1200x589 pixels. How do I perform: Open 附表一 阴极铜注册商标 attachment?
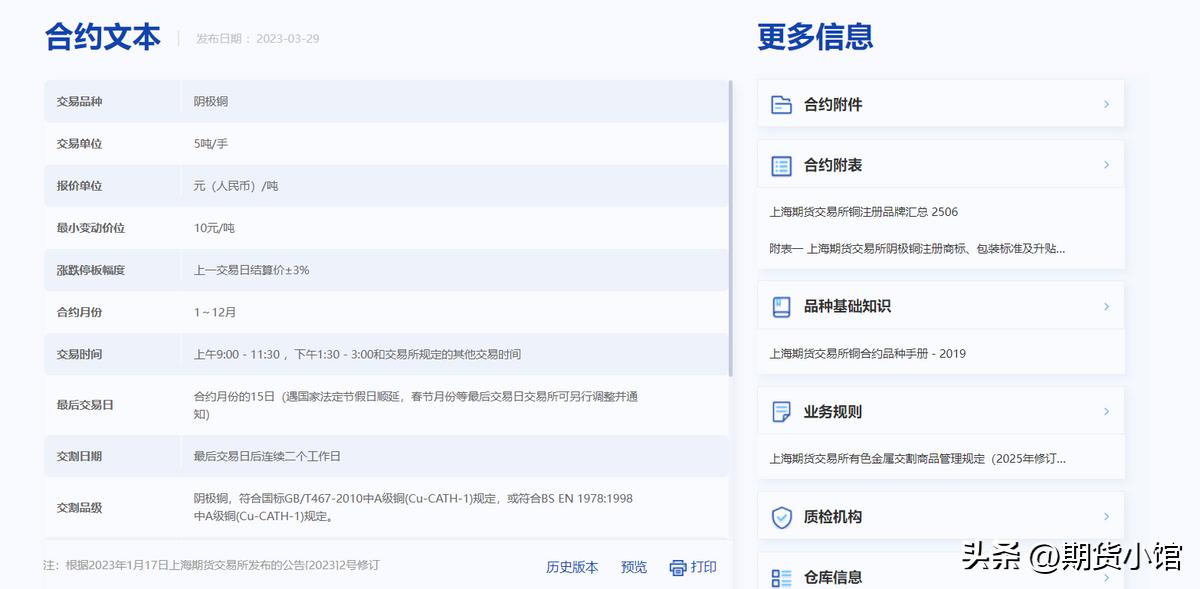[x=918, y=247]
